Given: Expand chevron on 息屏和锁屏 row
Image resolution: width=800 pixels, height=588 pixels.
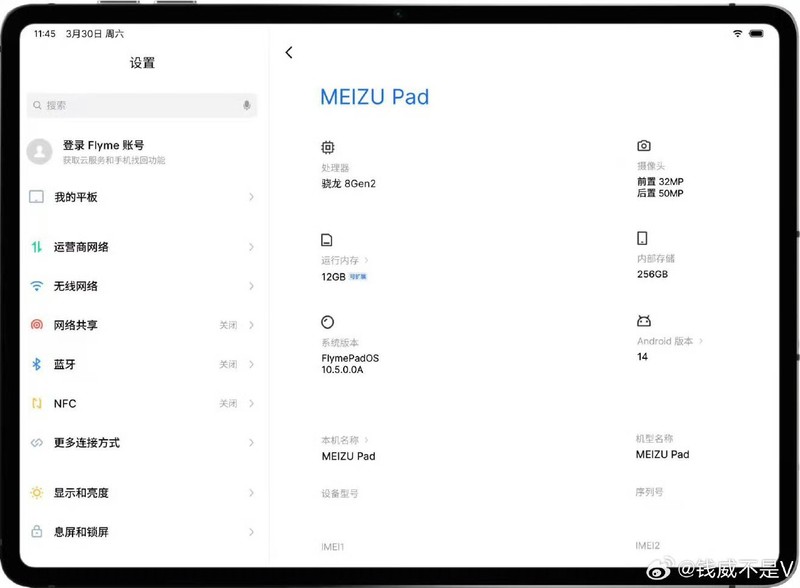Looking at the screenshot, I should [251, 532].
